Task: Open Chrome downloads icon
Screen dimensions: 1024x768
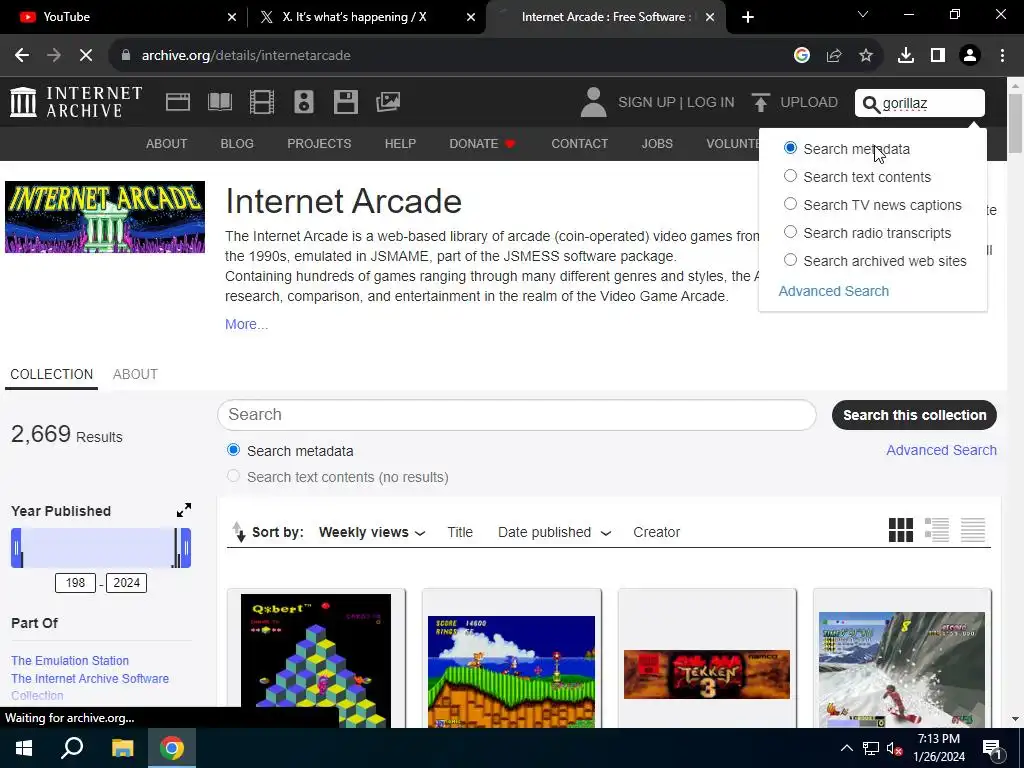Action: pos(906,56)
